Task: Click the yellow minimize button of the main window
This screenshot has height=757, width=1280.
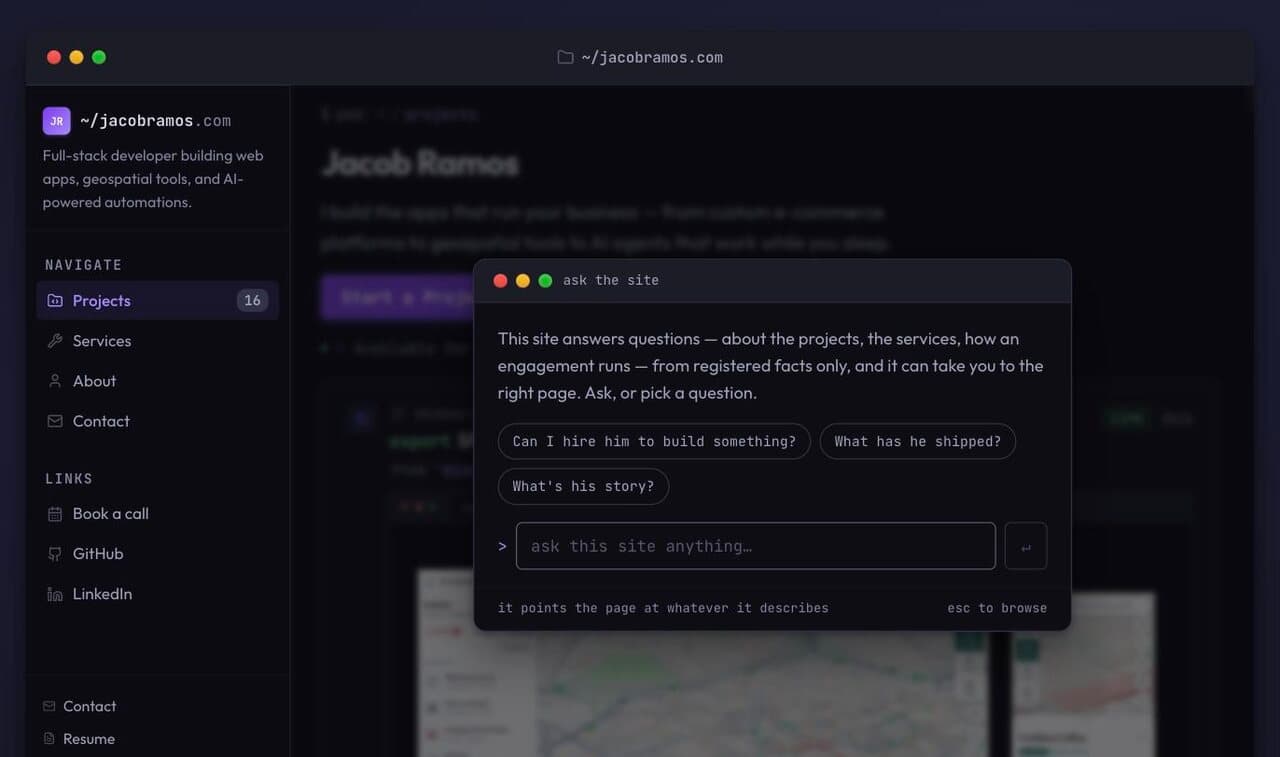Action: click(x=76, y=57)
